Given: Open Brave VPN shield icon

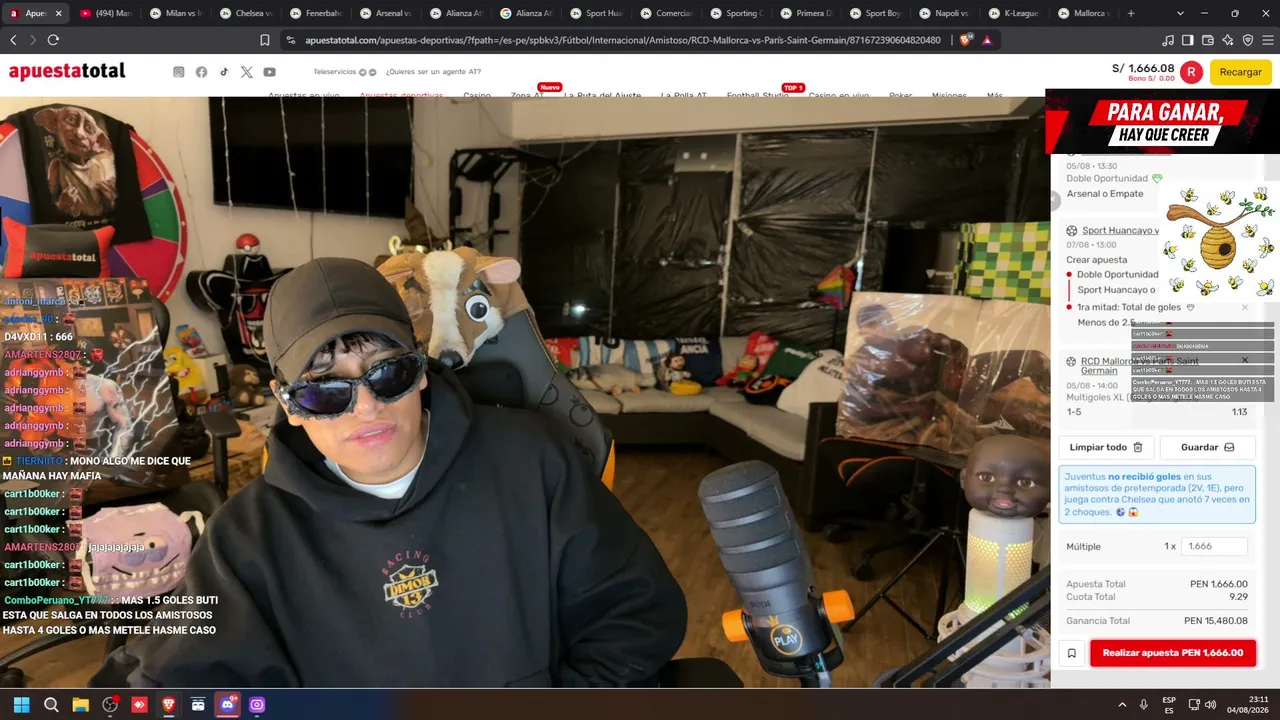Looking at the screenshot, I should point(1248,40).
